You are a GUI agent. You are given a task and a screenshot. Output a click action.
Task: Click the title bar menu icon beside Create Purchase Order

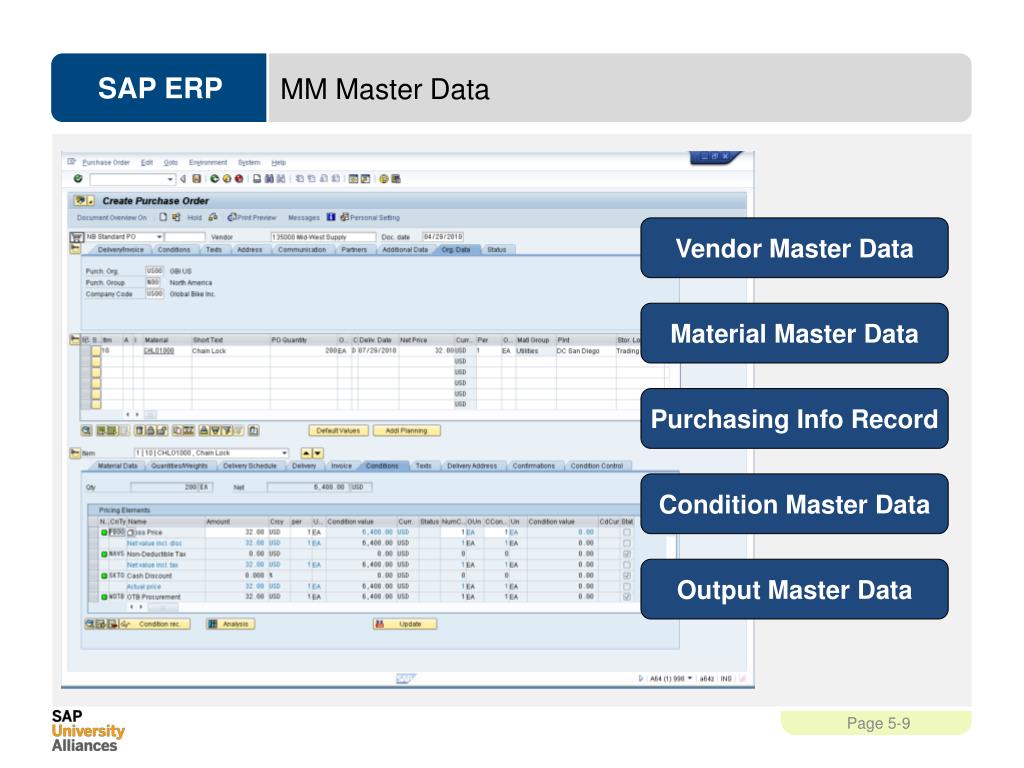85,200
